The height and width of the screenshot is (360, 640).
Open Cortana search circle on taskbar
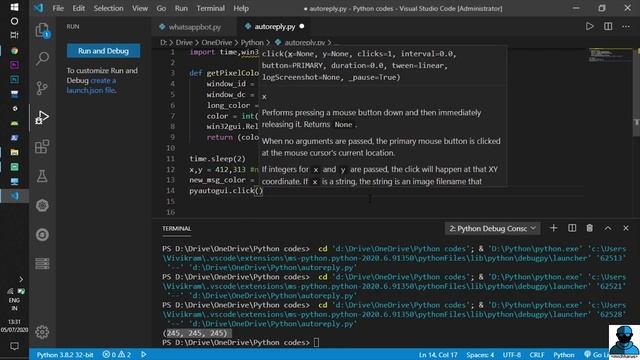14,21
